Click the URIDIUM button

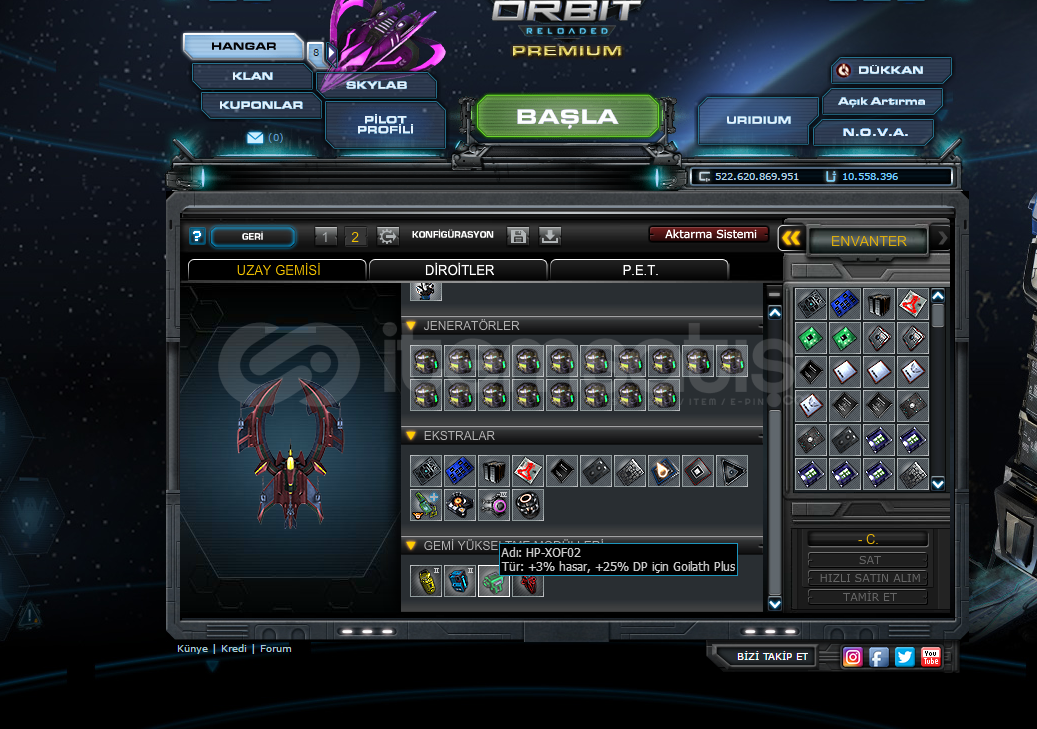tap(758, 120)
